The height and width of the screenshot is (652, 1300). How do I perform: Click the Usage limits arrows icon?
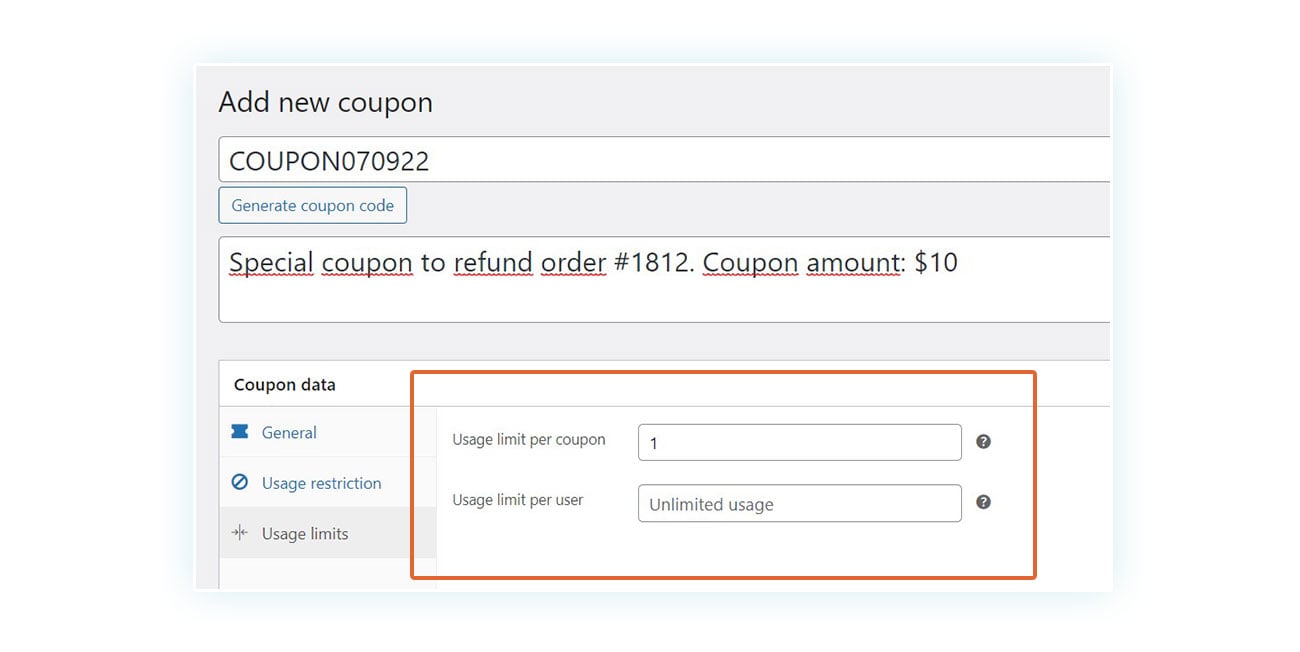click(x=240, y=533)
